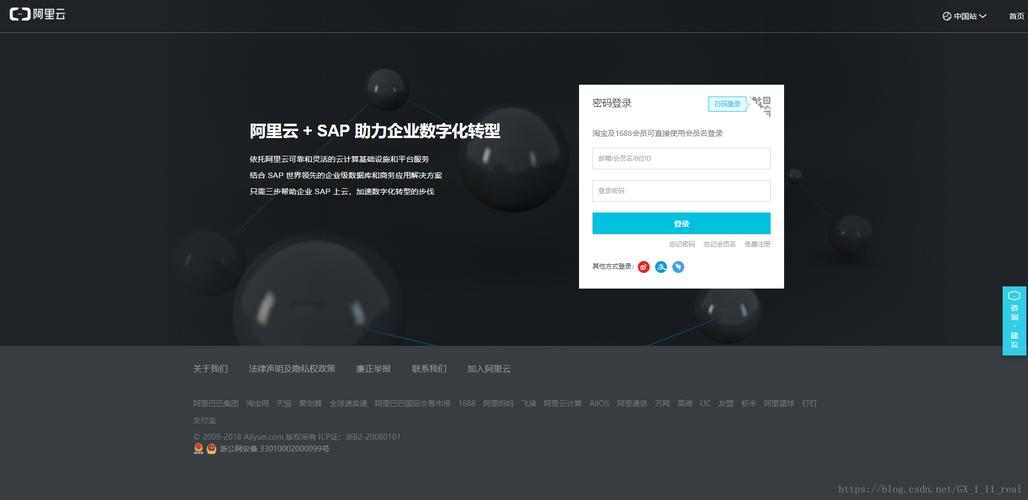The height and width of the screenshot is (500, 1028).
Task: Click 钉钉 footer link
Action: (810, 404)
